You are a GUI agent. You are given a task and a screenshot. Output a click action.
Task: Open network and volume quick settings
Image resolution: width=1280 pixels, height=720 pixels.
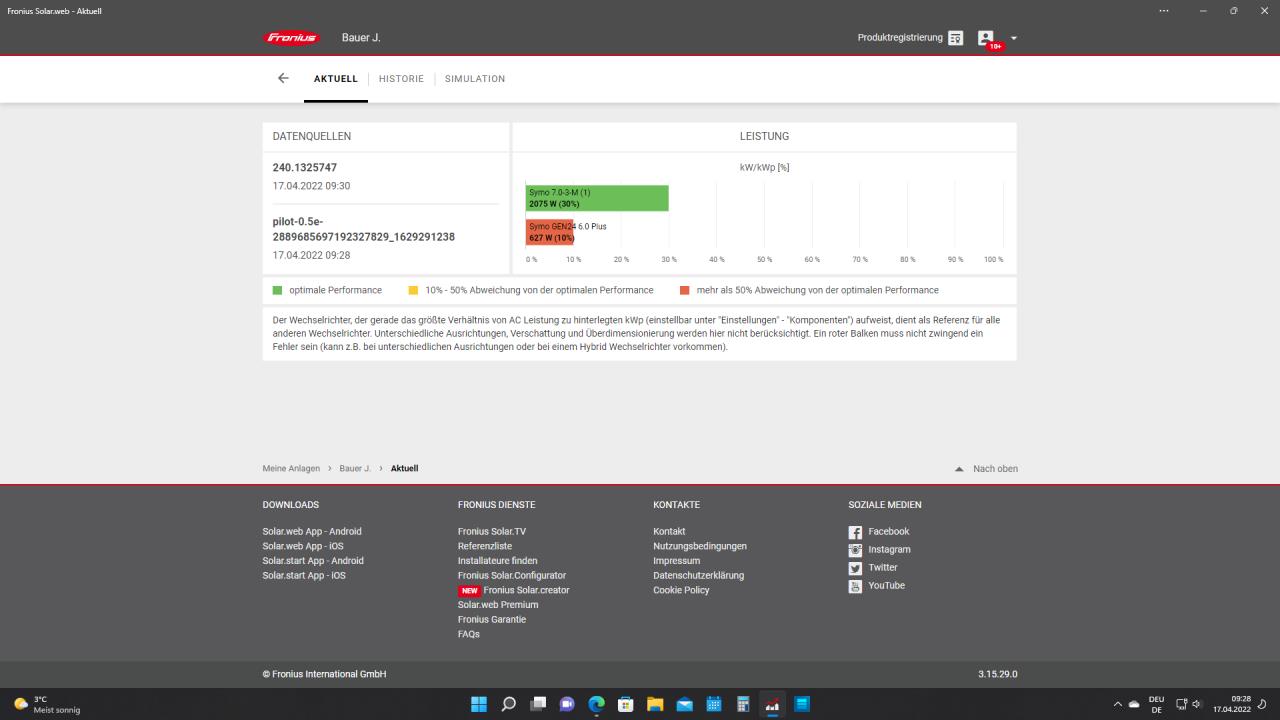coord(1188,705)
